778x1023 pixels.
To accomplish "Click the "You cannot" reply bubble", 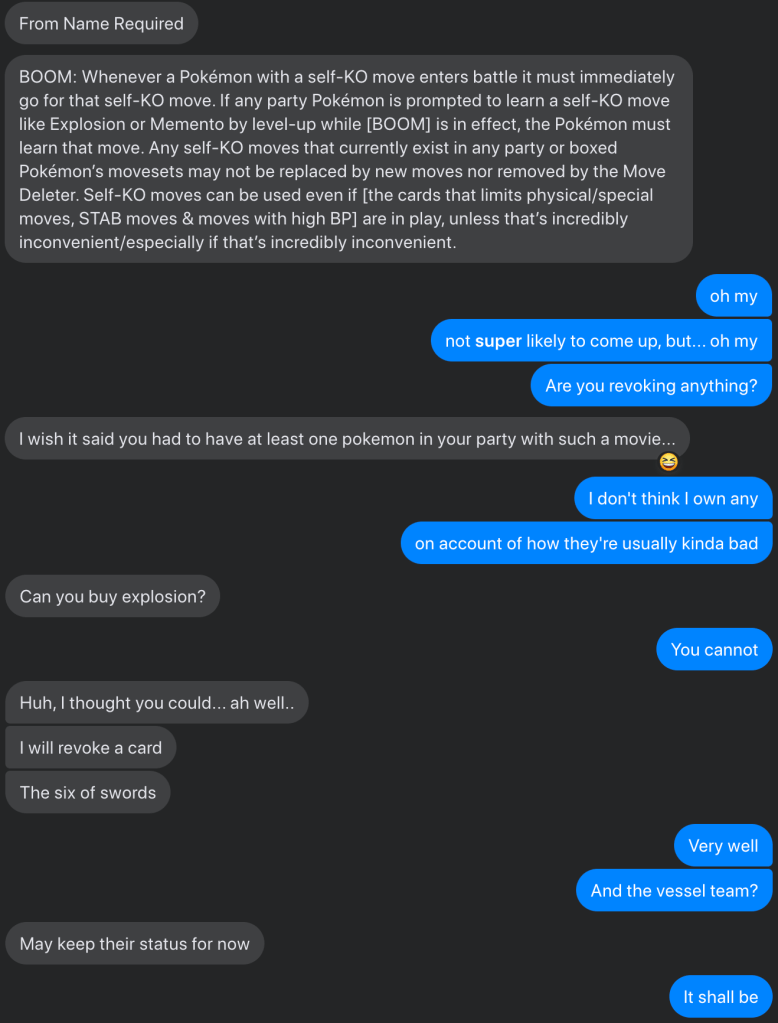I will (714, 650).
